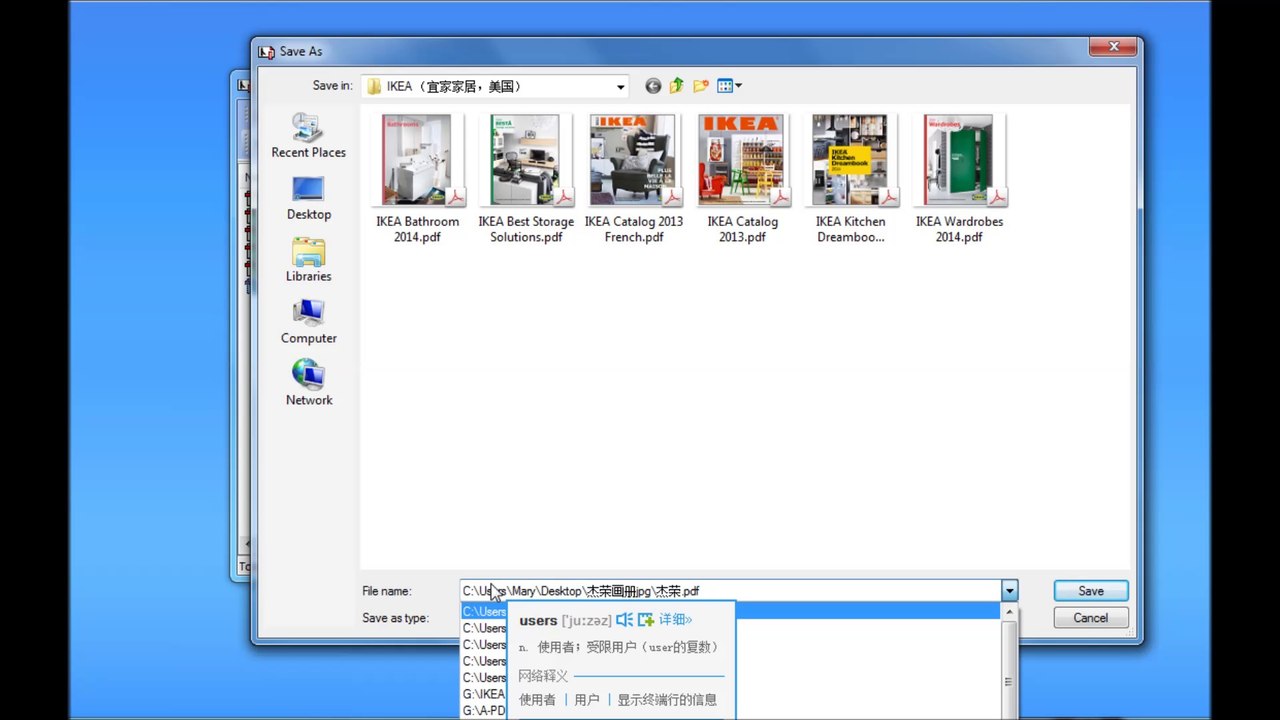
Task: Open Network in the places bar
Action: [x=308, y=384]
